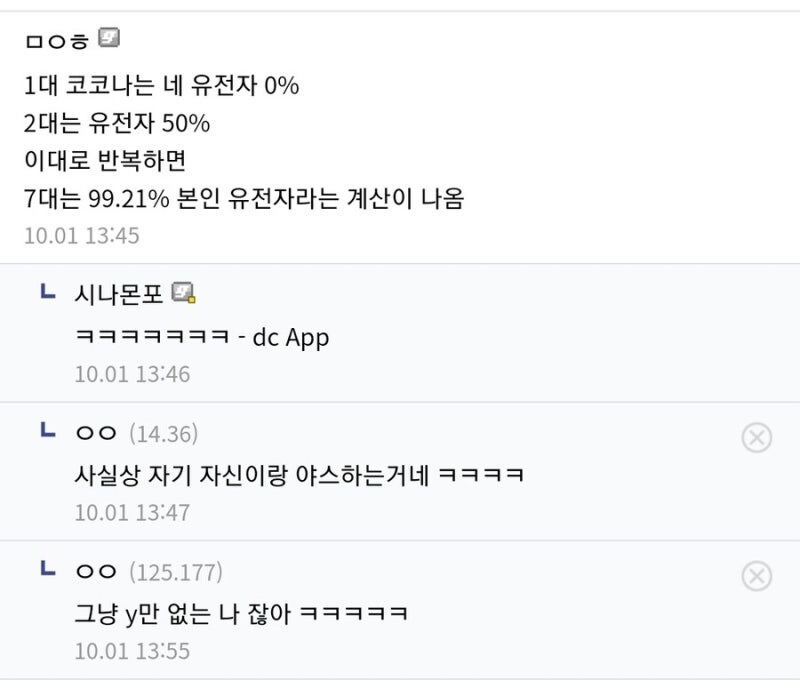Click the nickname ㅁㅇㅎ

(58, 39)
